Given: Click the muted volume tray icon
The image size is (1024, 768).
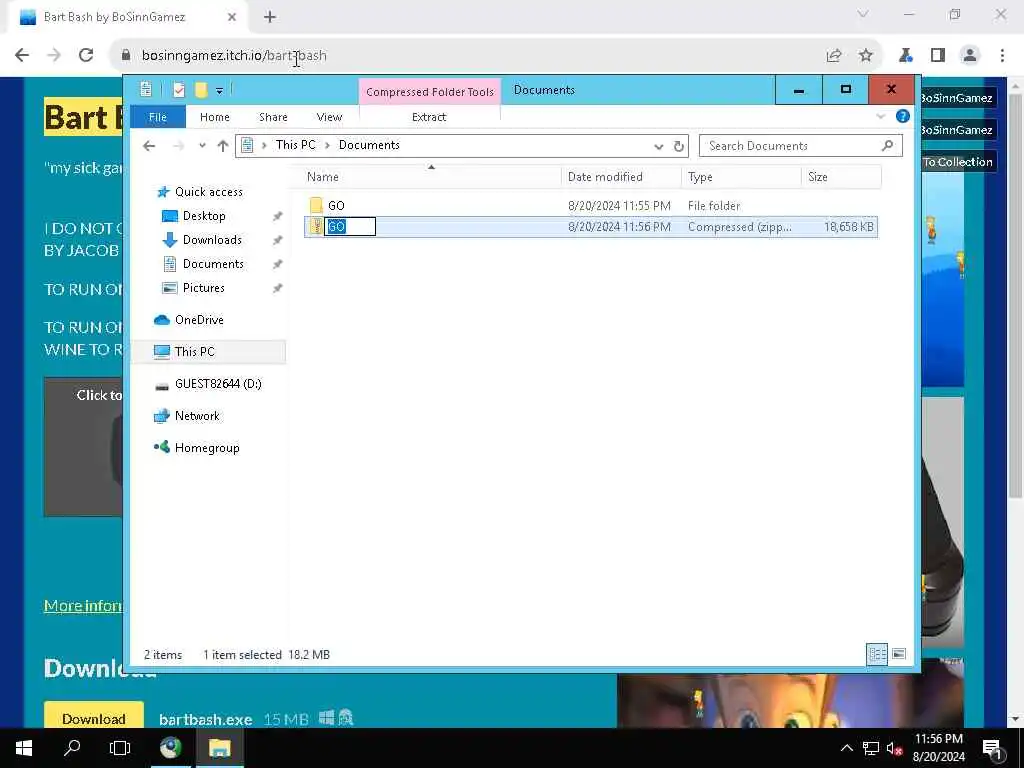Looking at the screenshot, I should coord(894,748).
